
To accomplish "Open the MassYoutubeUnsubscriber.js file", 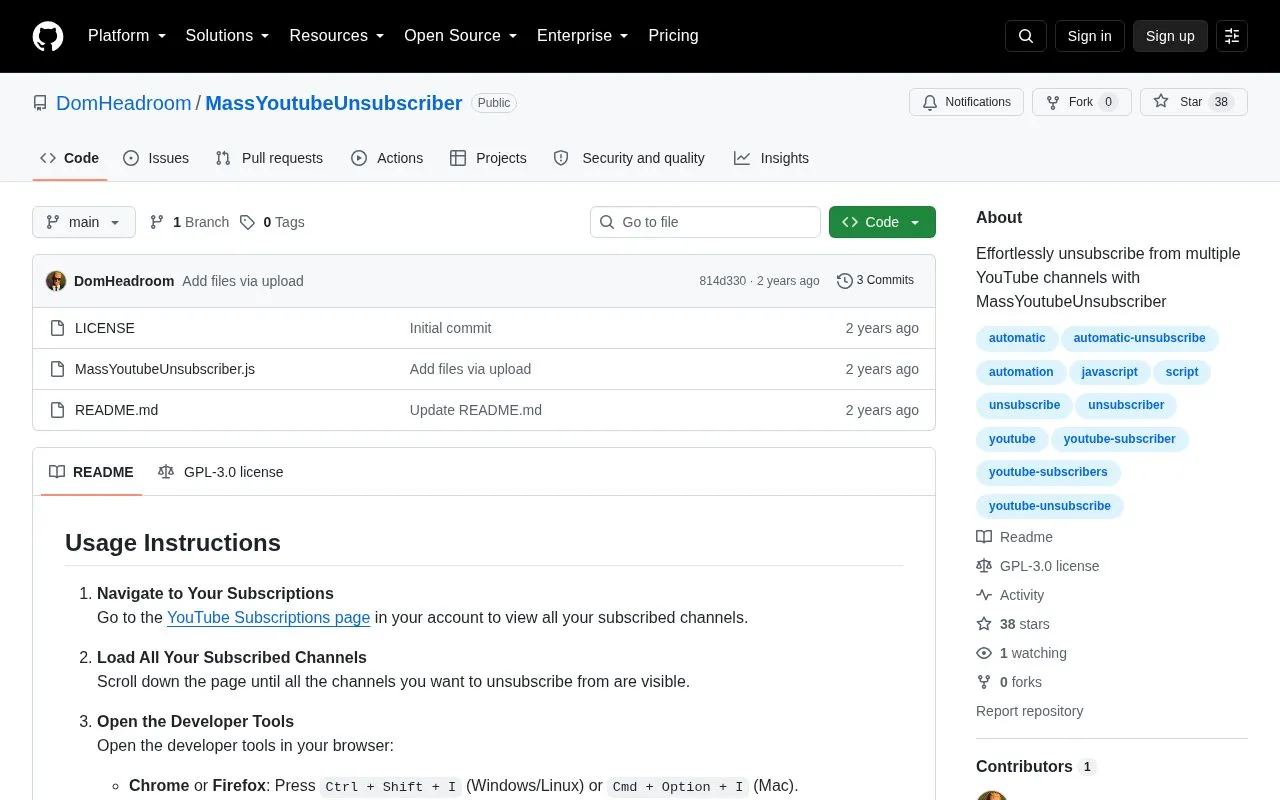I will pyautogui.click(x=165, y=369).
